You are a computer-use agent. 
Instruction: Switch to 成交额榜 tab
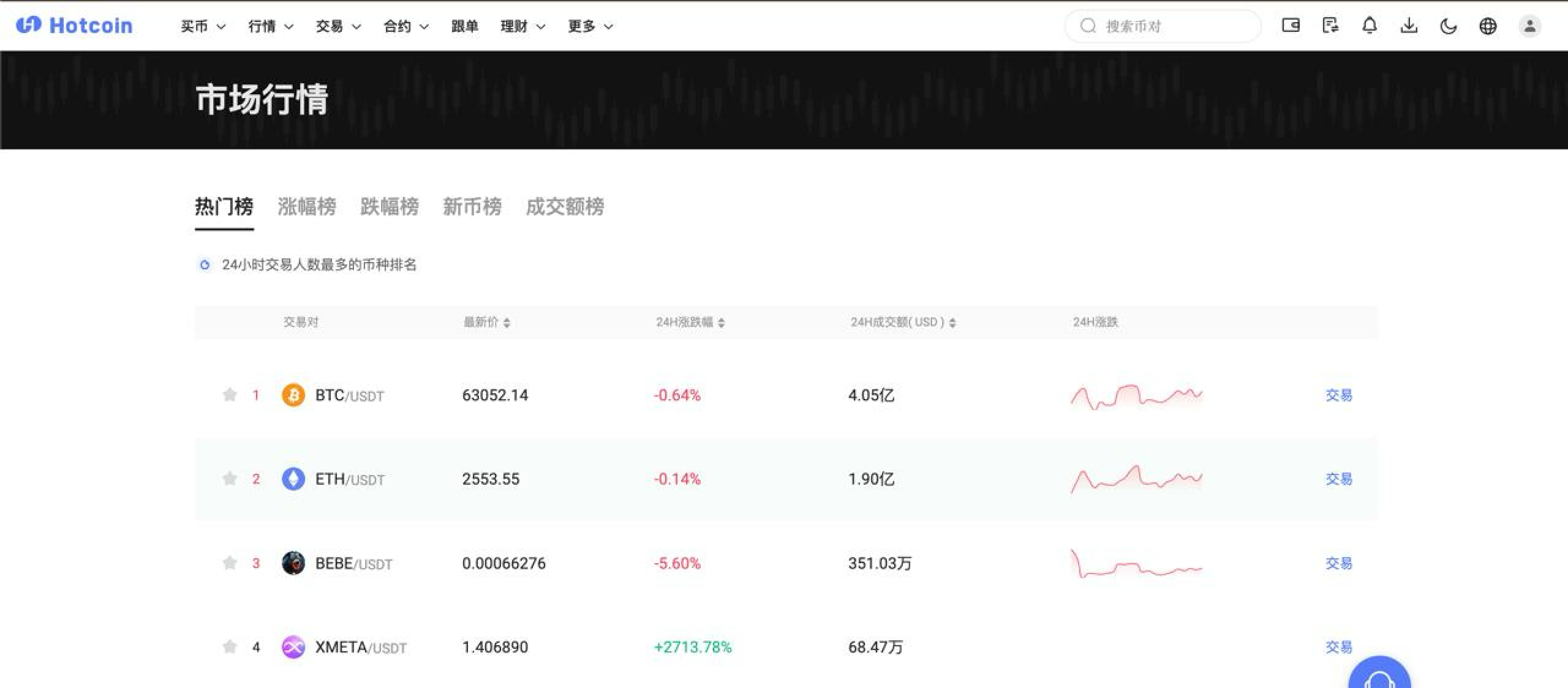(564, 207)
